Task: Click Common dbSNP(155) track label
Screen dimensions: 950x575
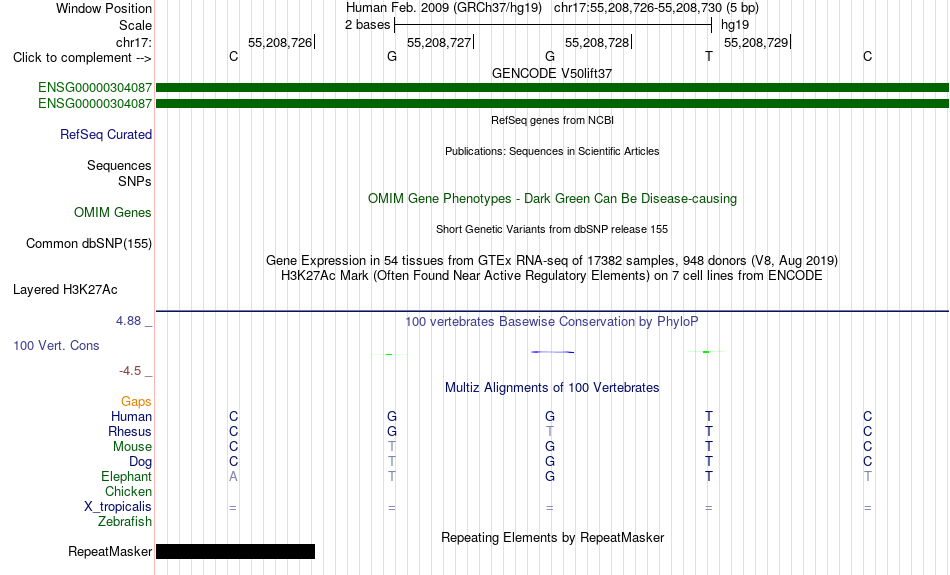Action: click(88, 244)
